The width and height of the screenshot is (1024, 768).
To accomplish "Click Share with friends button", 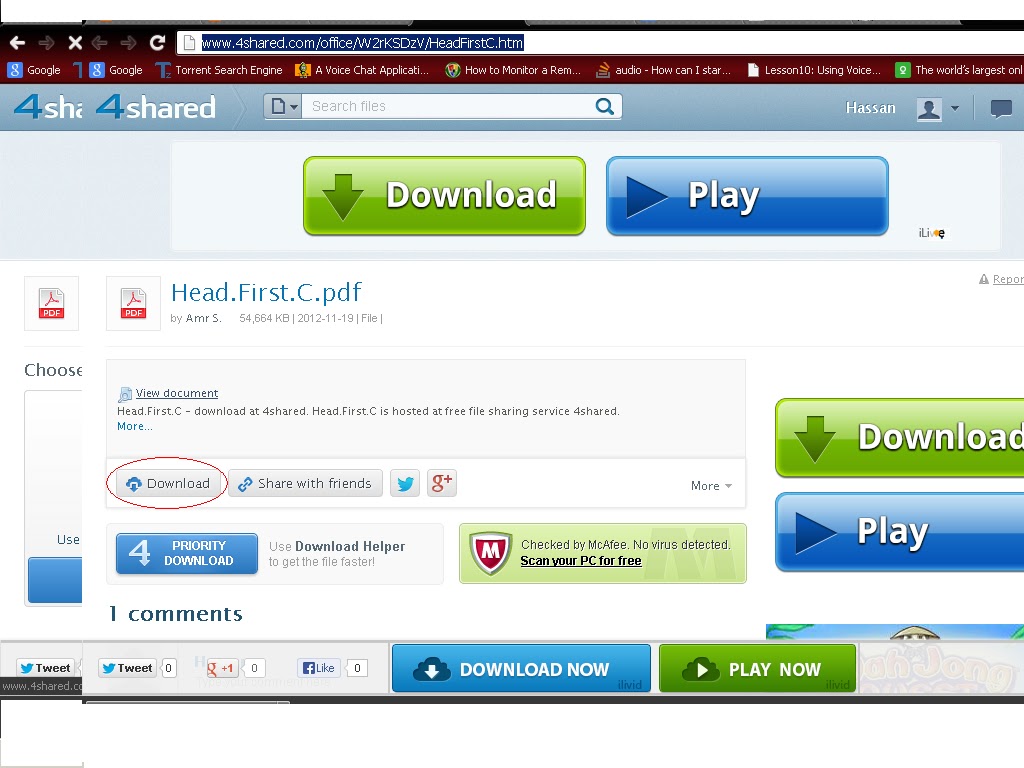I will pyautogui.click(x=305, y=483).
